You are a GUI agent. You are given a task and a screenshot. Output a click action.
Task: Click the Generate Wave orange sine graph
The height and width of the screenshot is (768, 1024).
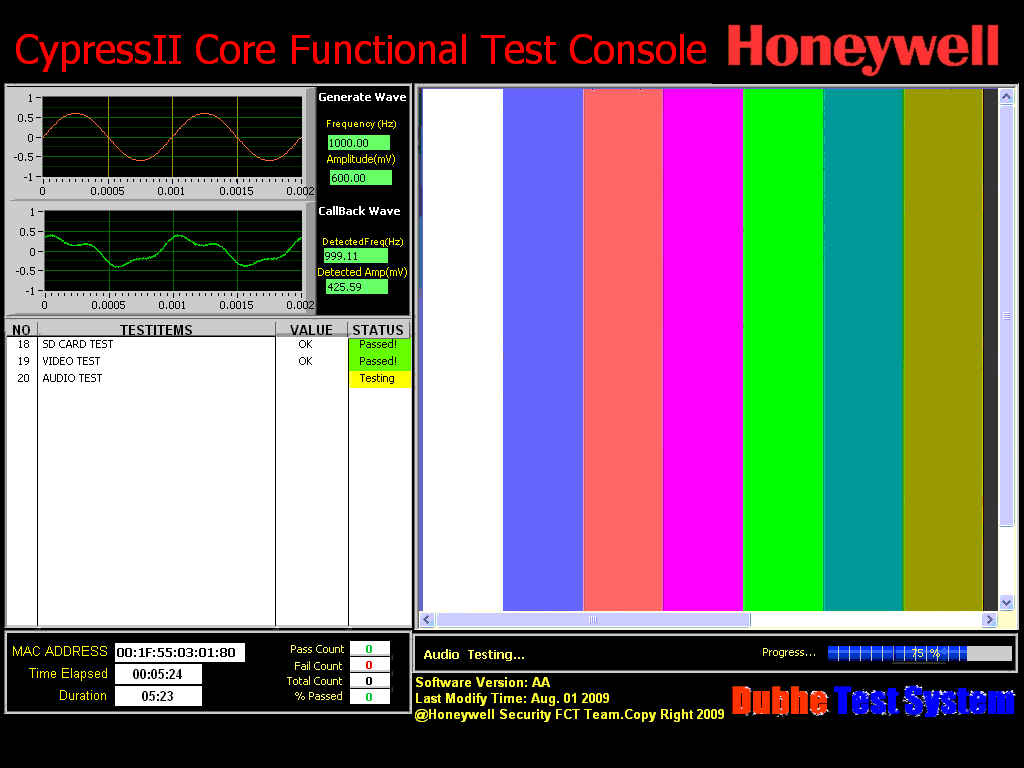172,137
